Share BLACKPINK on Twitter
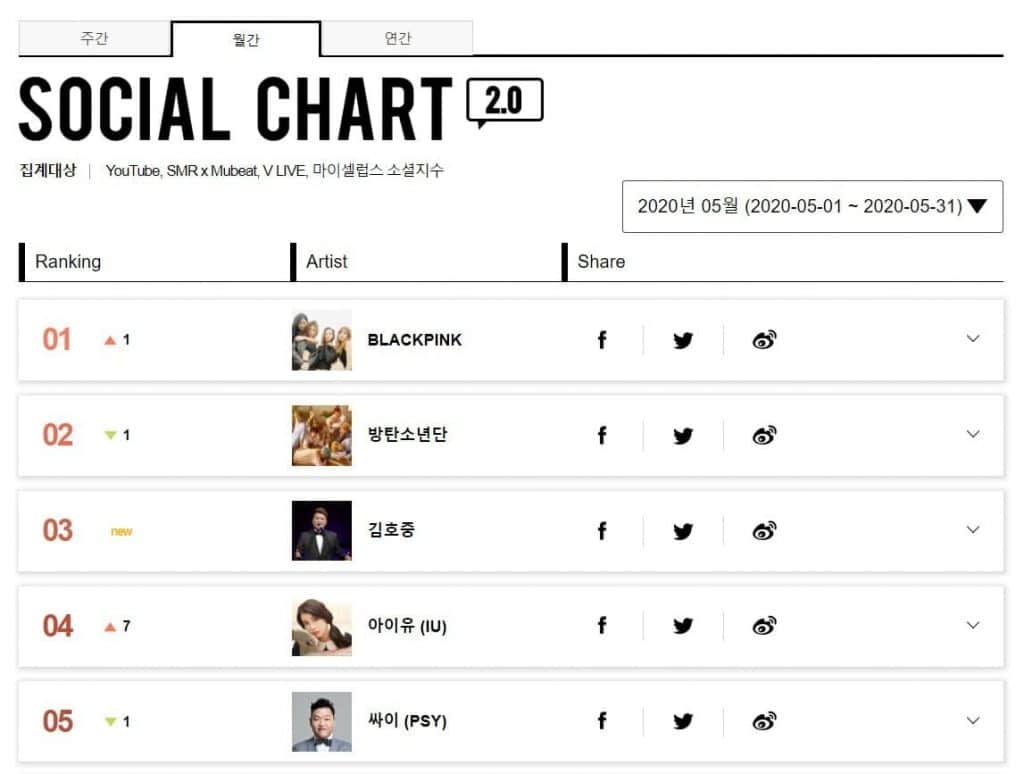1024x774 pixels. coord(683,340)
